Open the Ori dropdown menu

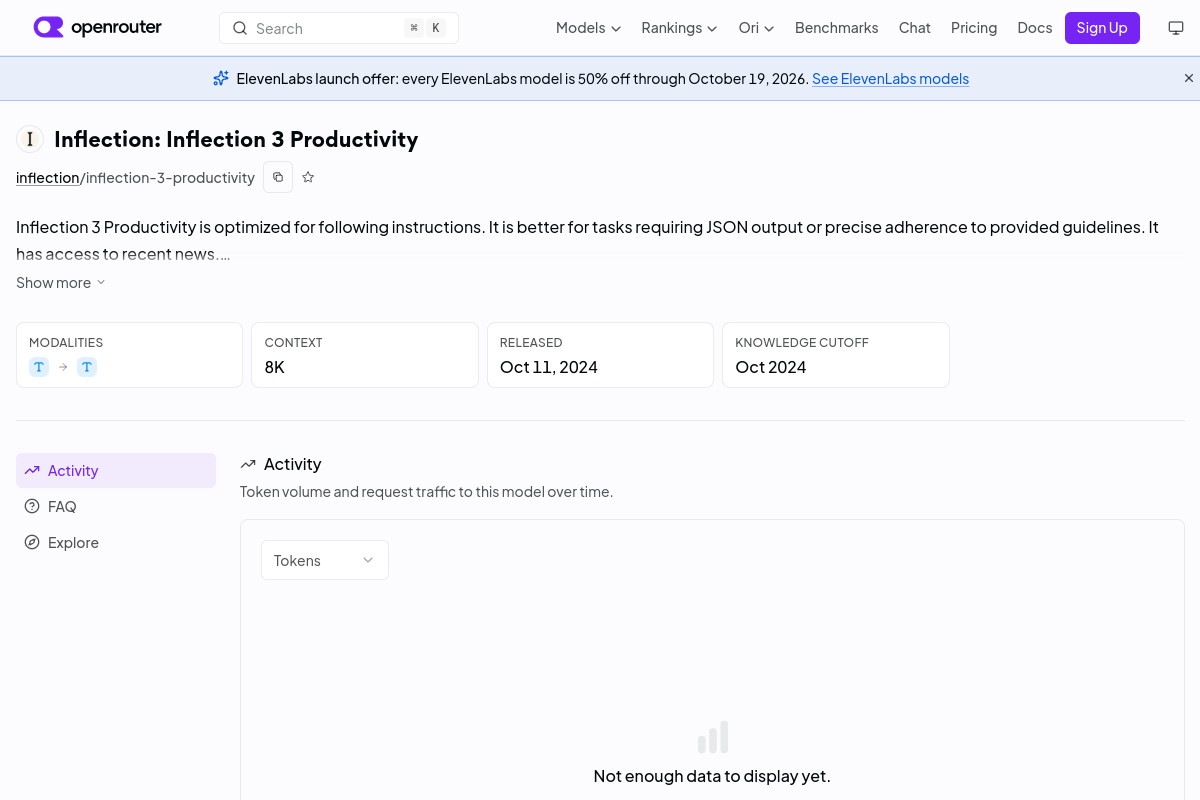tap(756, 28)
